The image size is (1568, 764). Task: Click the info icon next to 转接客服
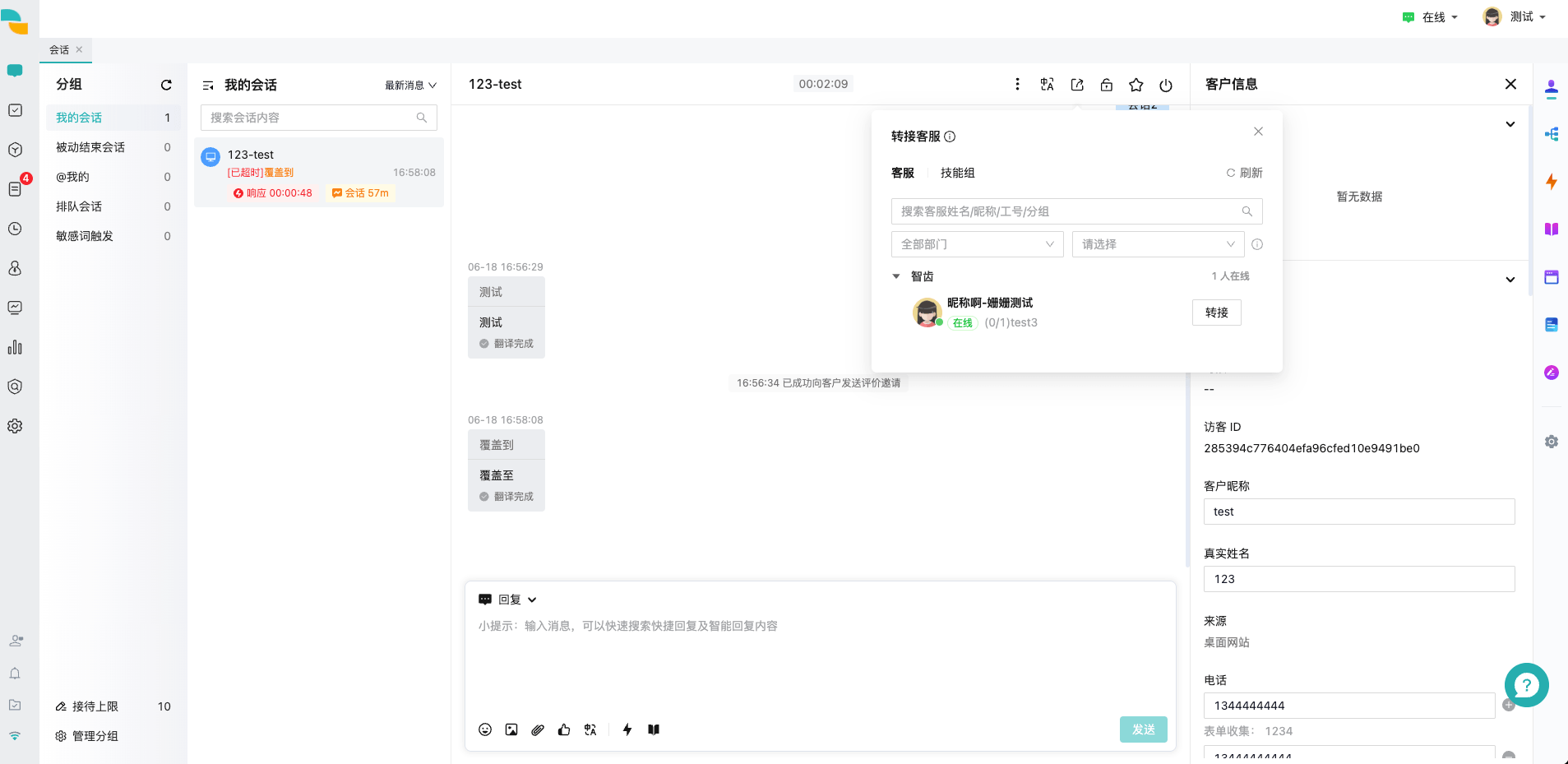950,137
